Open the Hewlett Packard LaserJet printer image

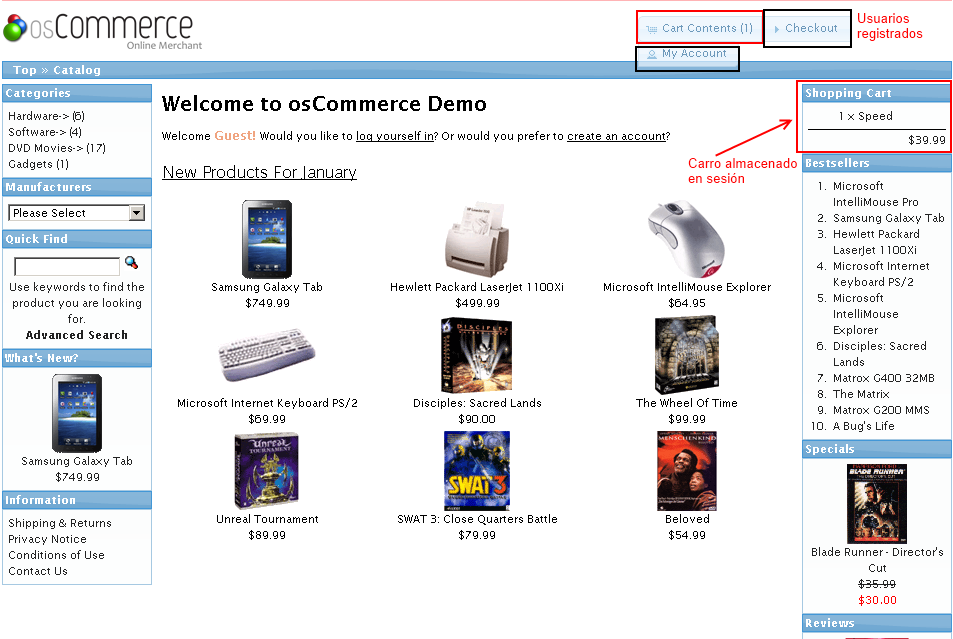tap(477, 238)
